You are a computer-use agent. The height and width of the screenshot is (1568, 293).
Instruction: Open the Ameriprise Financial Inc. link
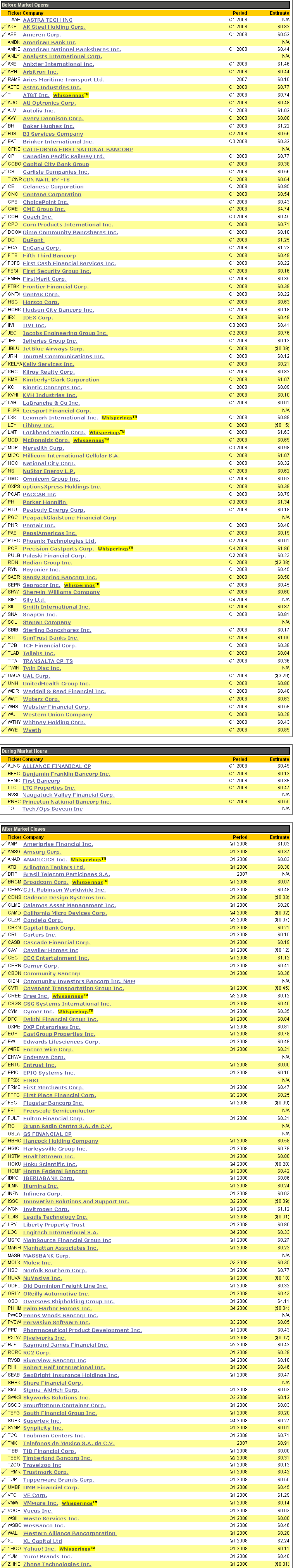[59, 844]
